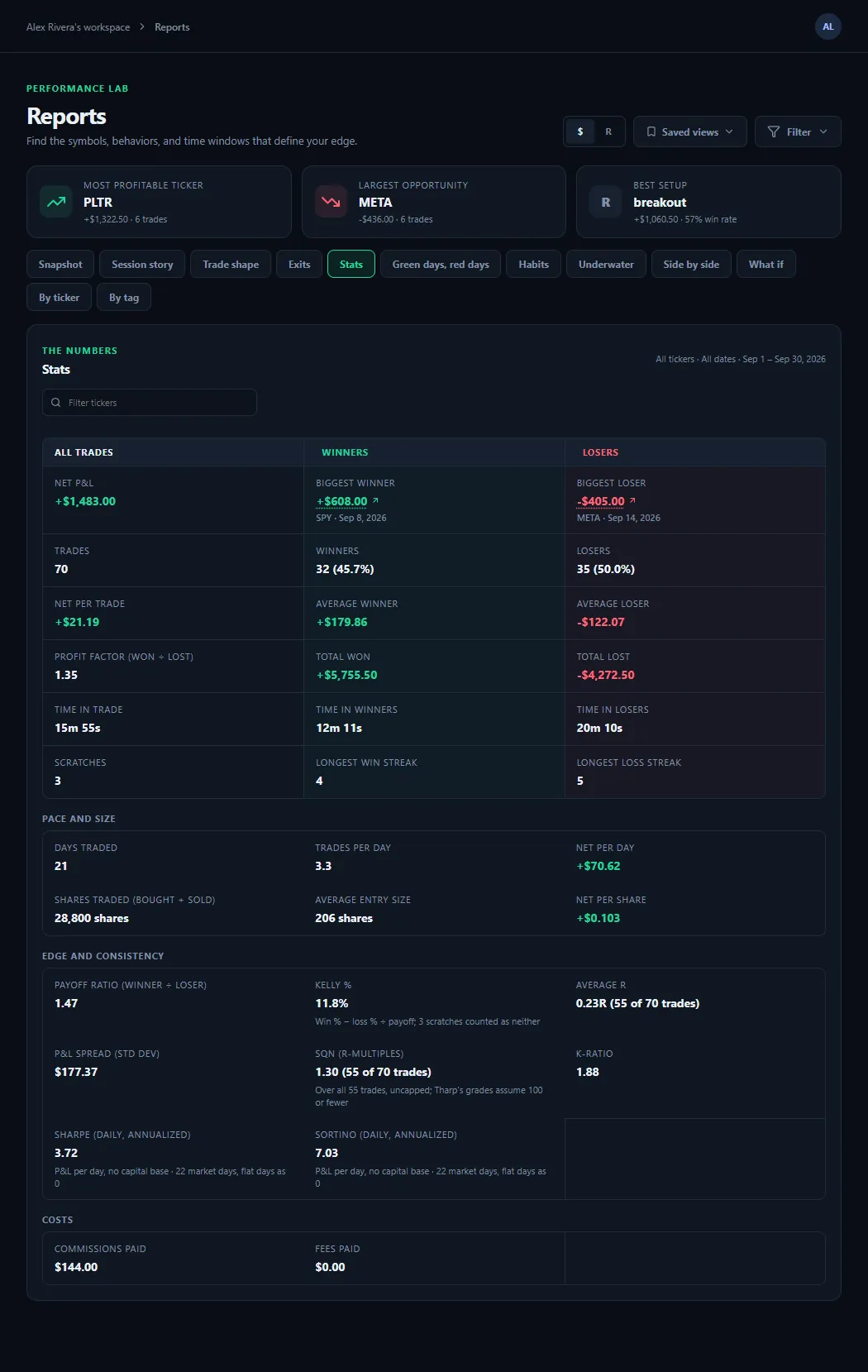The width and height of the screenshot is (868, 1372).
Task: Click the P&L spread value $177.37
Action: (x=76, y=1072)
